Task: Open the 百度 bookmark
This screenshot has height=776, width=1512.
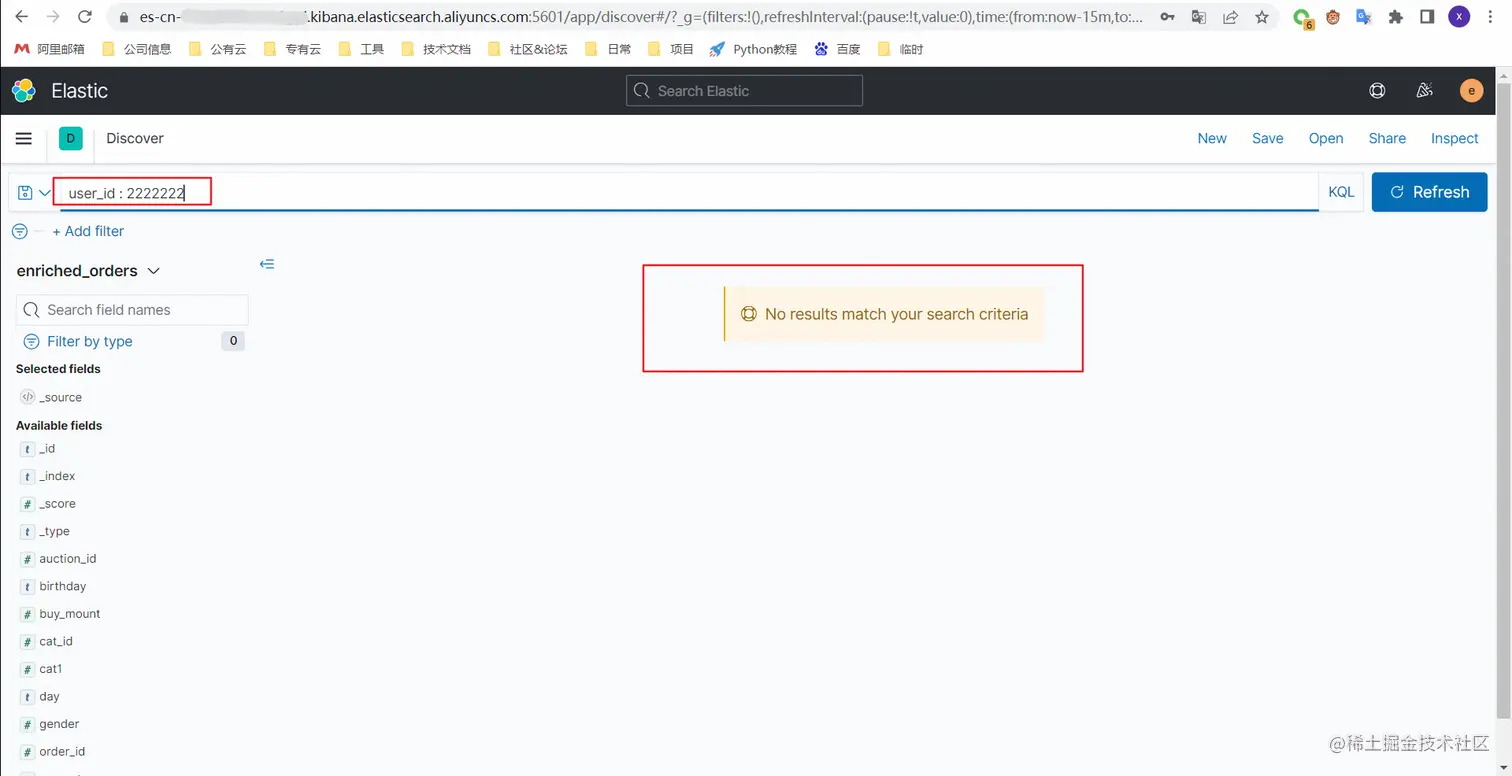Action: [x=837, y=49]
